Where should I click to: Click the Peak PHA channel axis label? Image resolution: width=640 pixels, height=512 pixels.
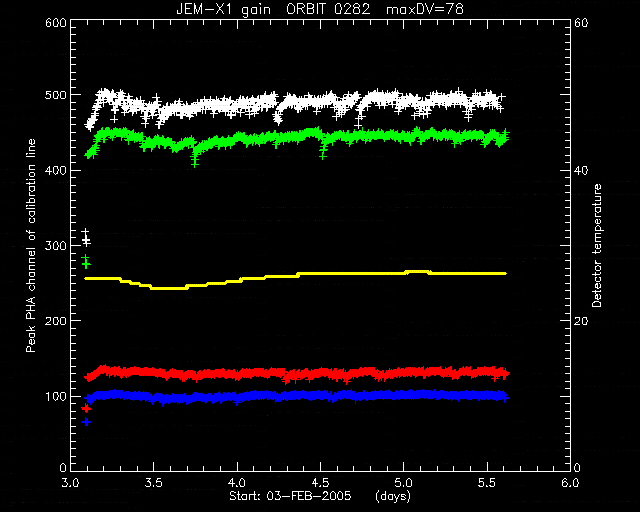pos(31,245)
